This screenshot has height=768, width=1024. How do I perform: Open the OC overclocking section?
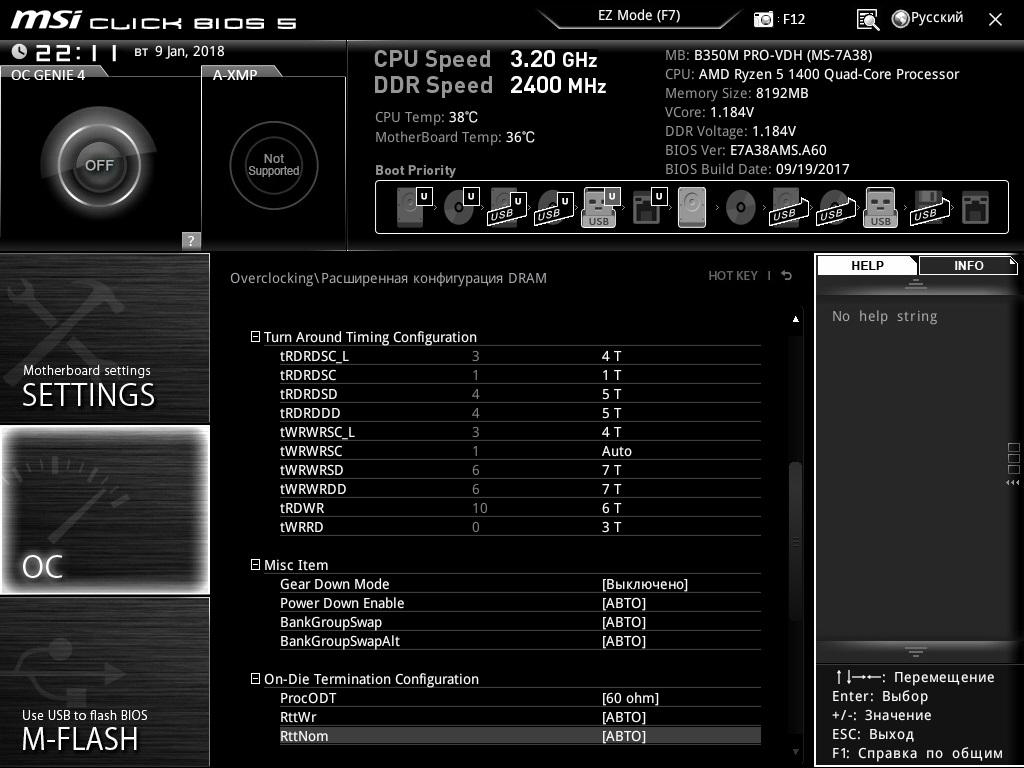(x=104, y=509)
